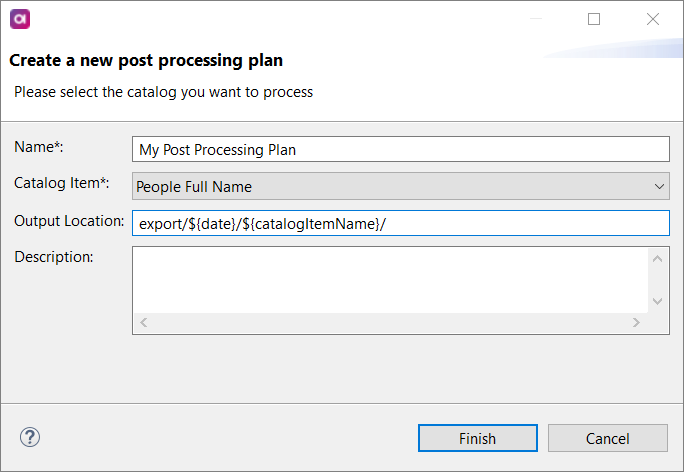The image size is (684, 472).
Task: Click the Description scroll left arrow
Action: point(143,322)
